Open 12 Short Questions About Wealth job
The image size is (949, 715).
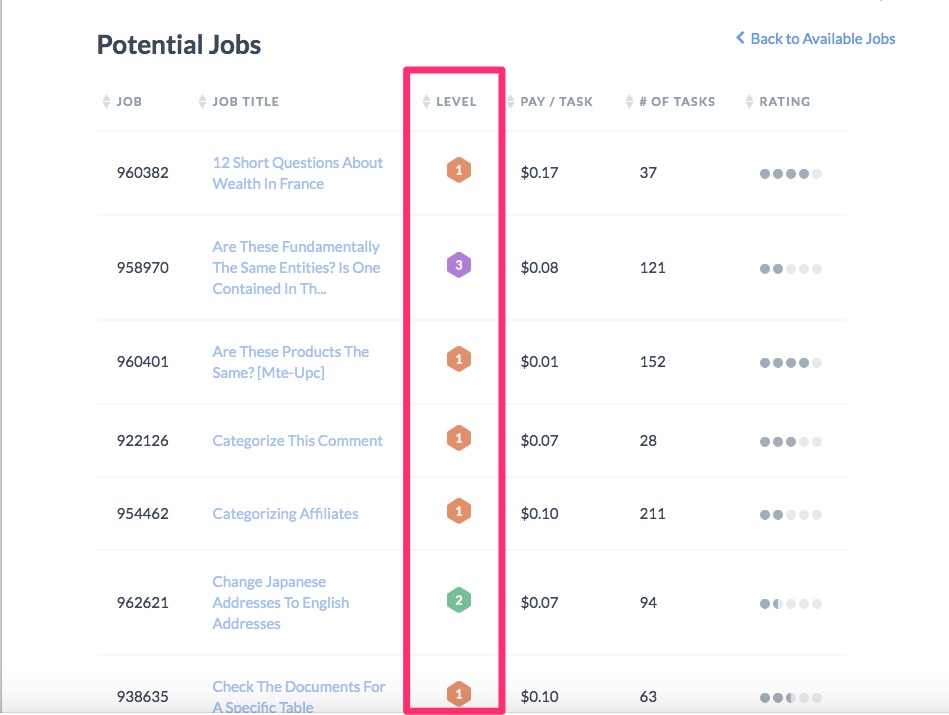pos(297,173)
